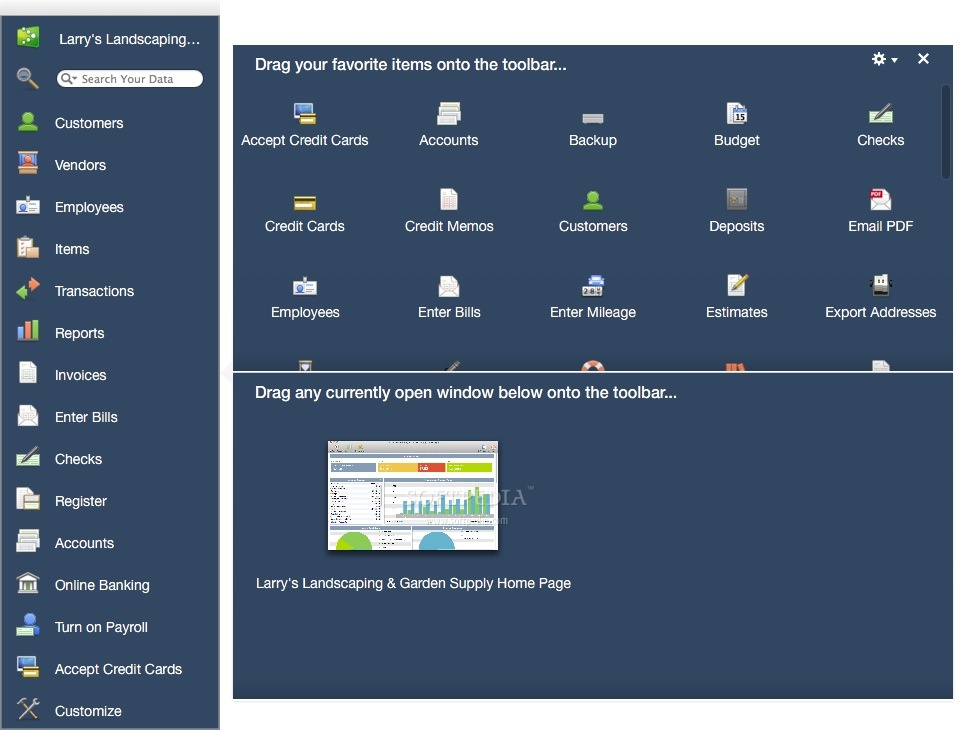The image size is (966, 730).
Task: Click the Checks icon in the item grid
Action: pyautogui.click(x=880, y=113)
